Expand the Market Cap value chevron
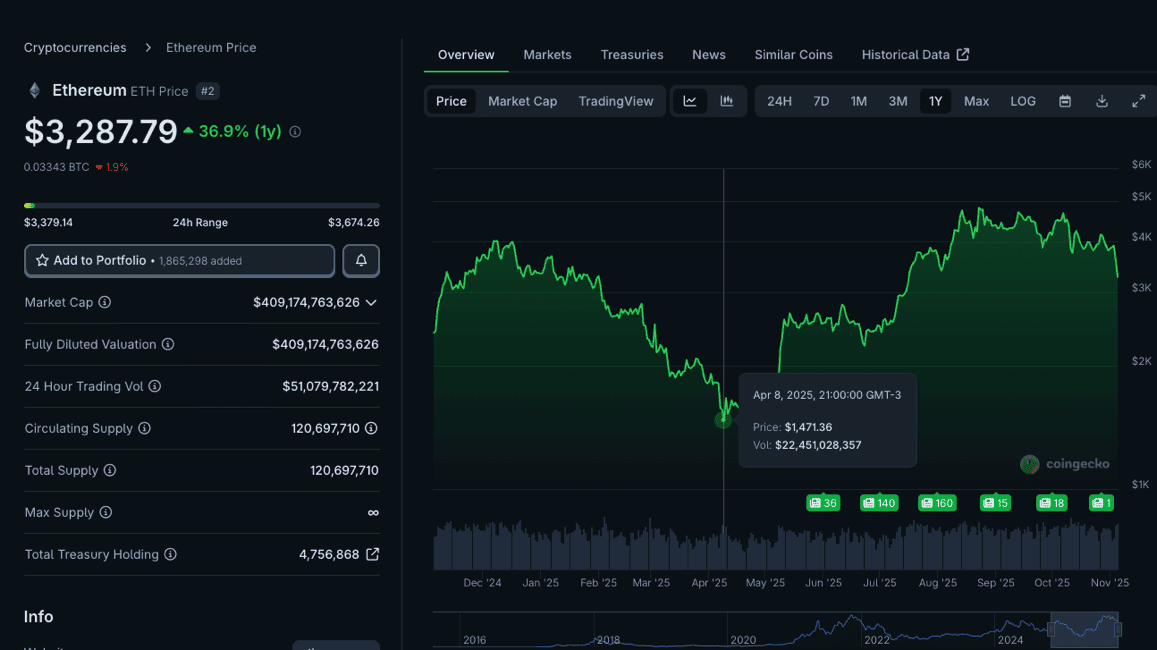The width and height of the screenshot is (1157, 650). pyautogui.click(x=371, y=302)
